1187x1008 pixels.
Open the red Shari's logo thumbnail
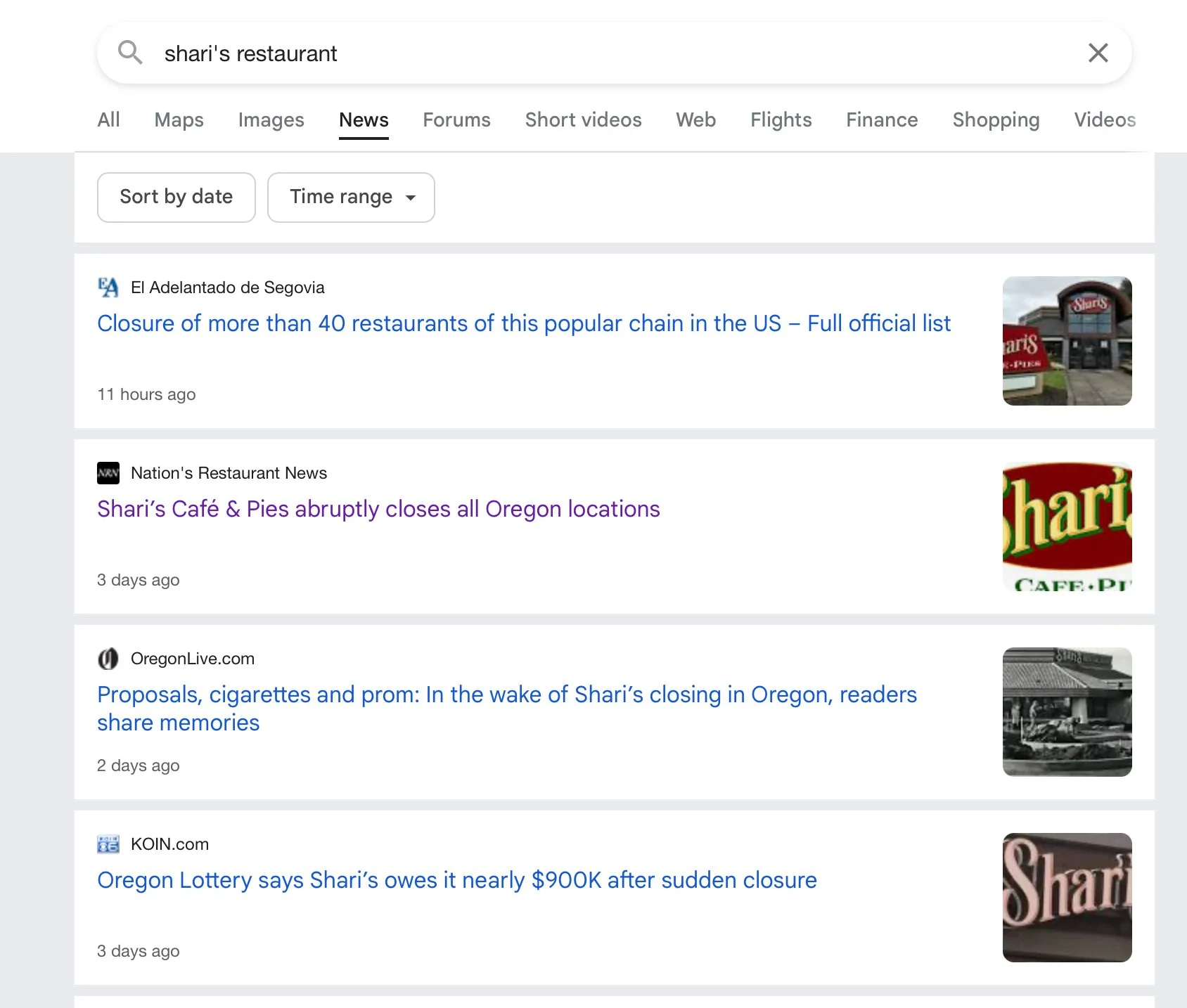coord(1067,526)
